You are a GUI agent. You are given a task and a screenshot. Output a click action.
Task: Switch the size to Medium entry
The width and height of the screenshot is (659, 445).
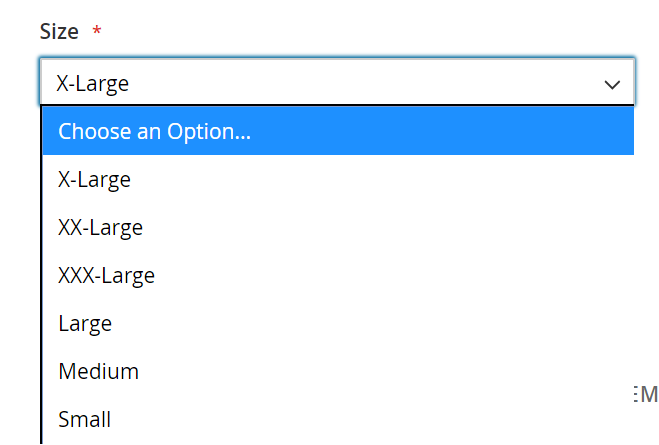tap(99, 371)
